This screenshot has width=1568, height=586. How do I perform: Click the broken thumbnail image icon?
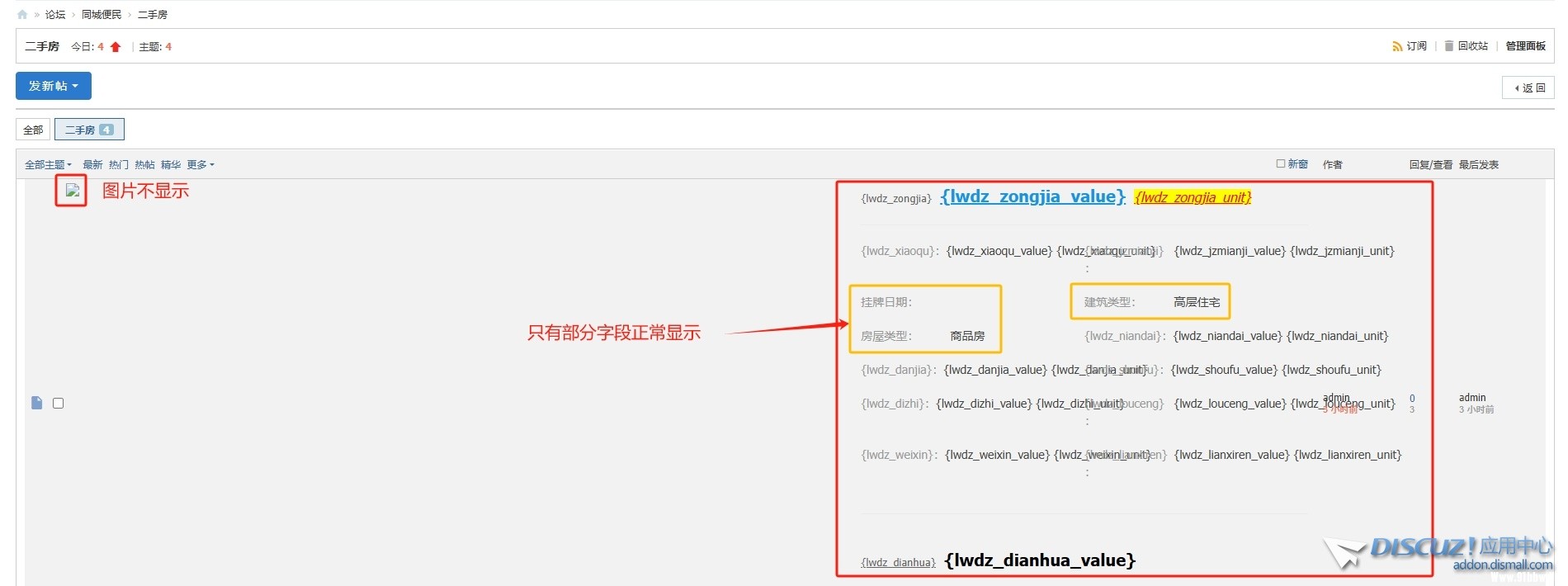[73, 191]
